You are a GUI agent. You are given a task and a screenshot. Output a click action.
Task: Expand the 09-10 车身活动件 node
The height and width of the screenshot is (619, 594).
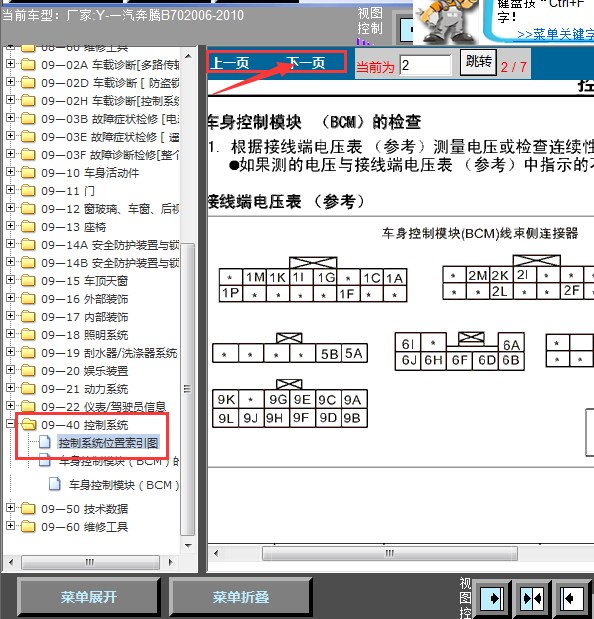(x=11, y=172)
